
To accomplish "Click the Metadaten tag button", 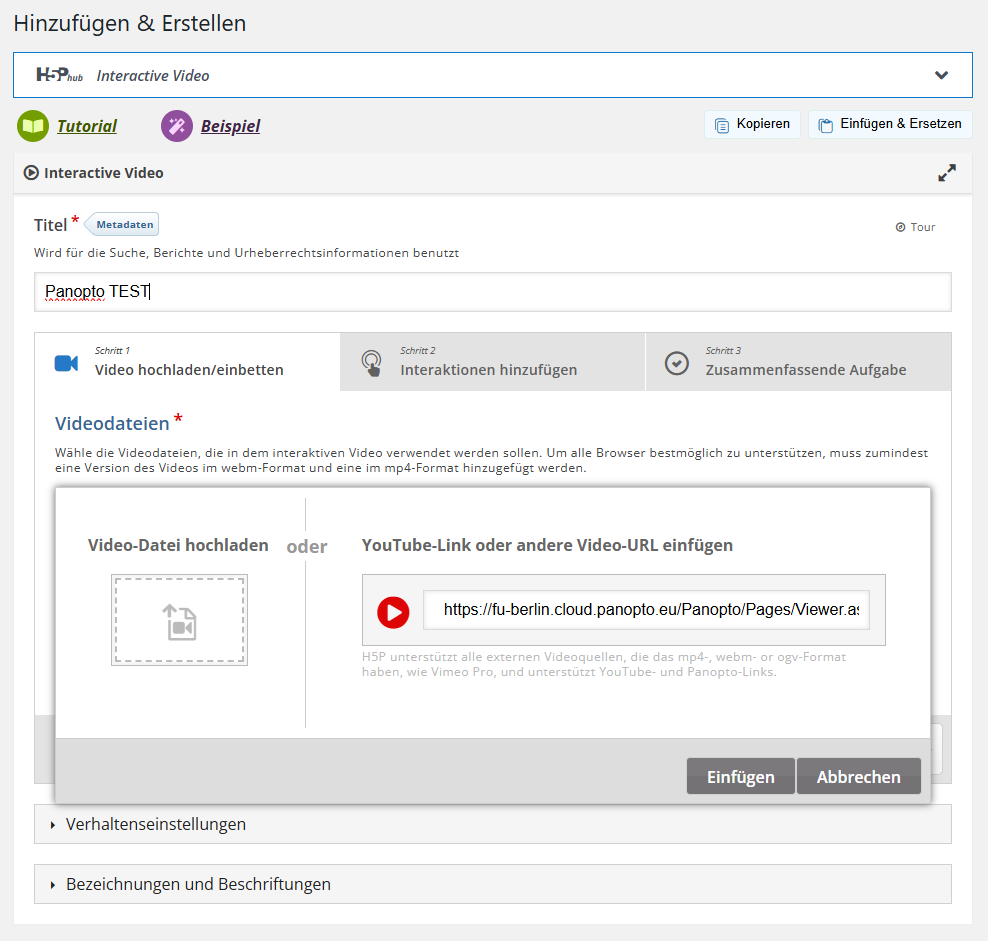I will 124,224.
